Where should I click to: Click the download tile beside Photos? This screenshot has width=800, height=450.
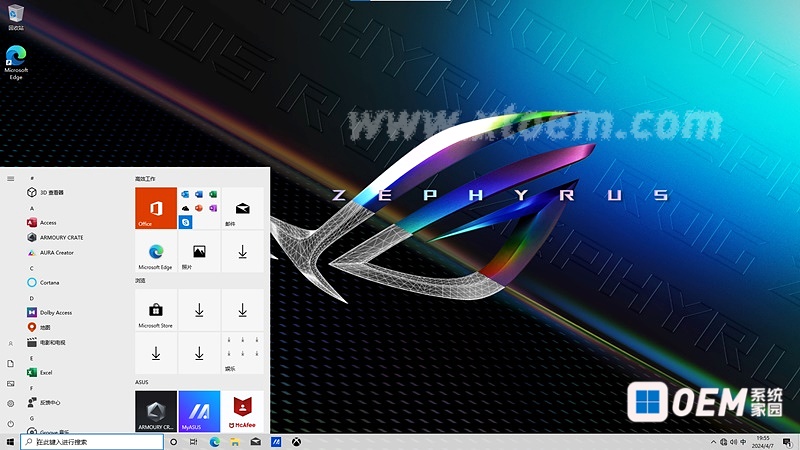242,251
